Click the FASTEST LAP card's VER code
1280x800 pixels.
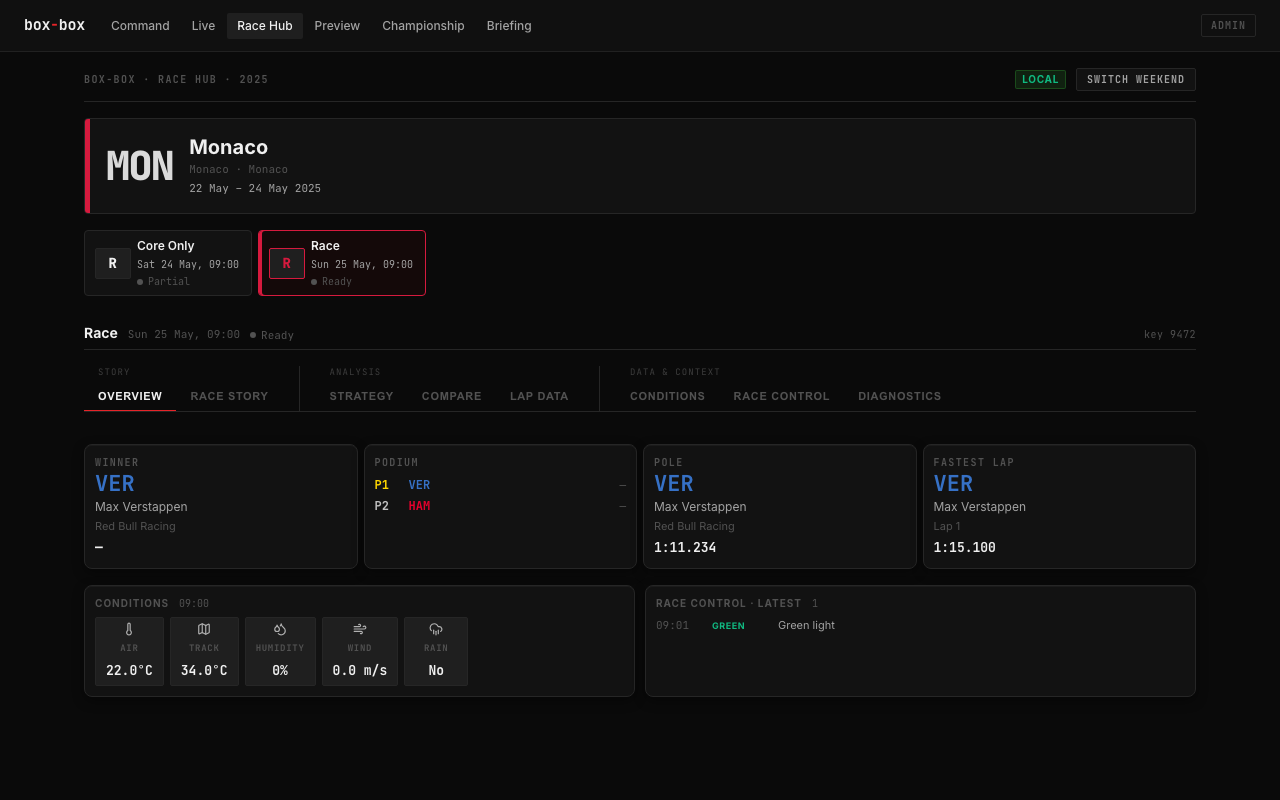953,484
